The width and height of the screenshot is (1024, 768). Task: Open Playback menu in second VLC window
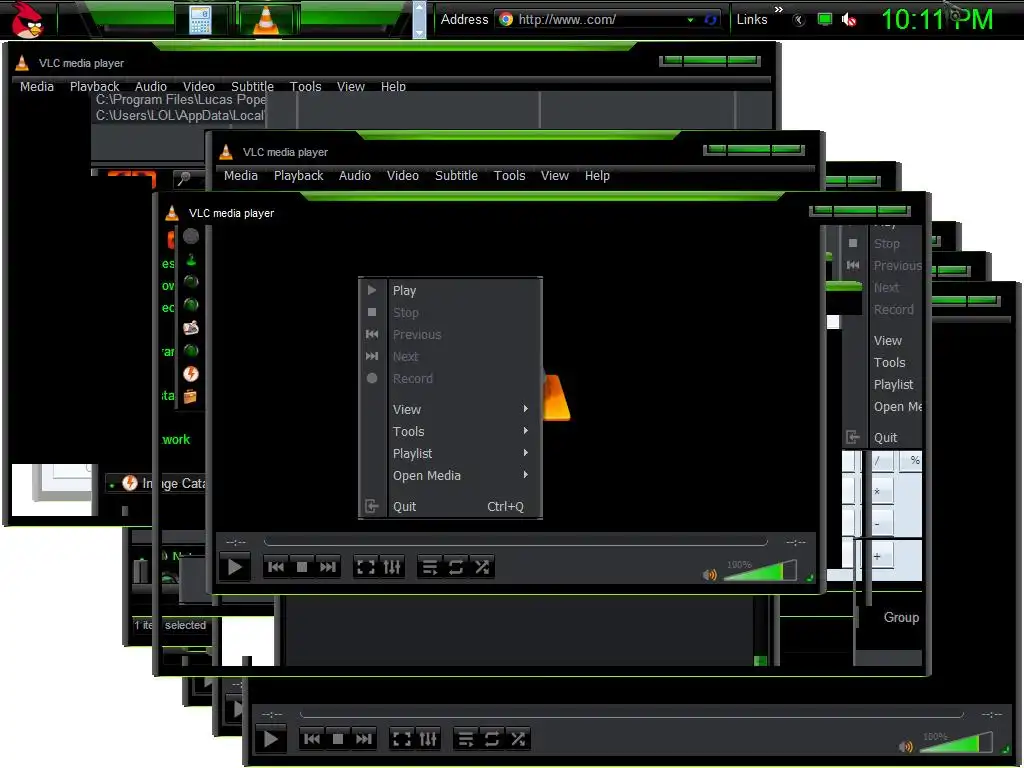[x=298, y=176]
